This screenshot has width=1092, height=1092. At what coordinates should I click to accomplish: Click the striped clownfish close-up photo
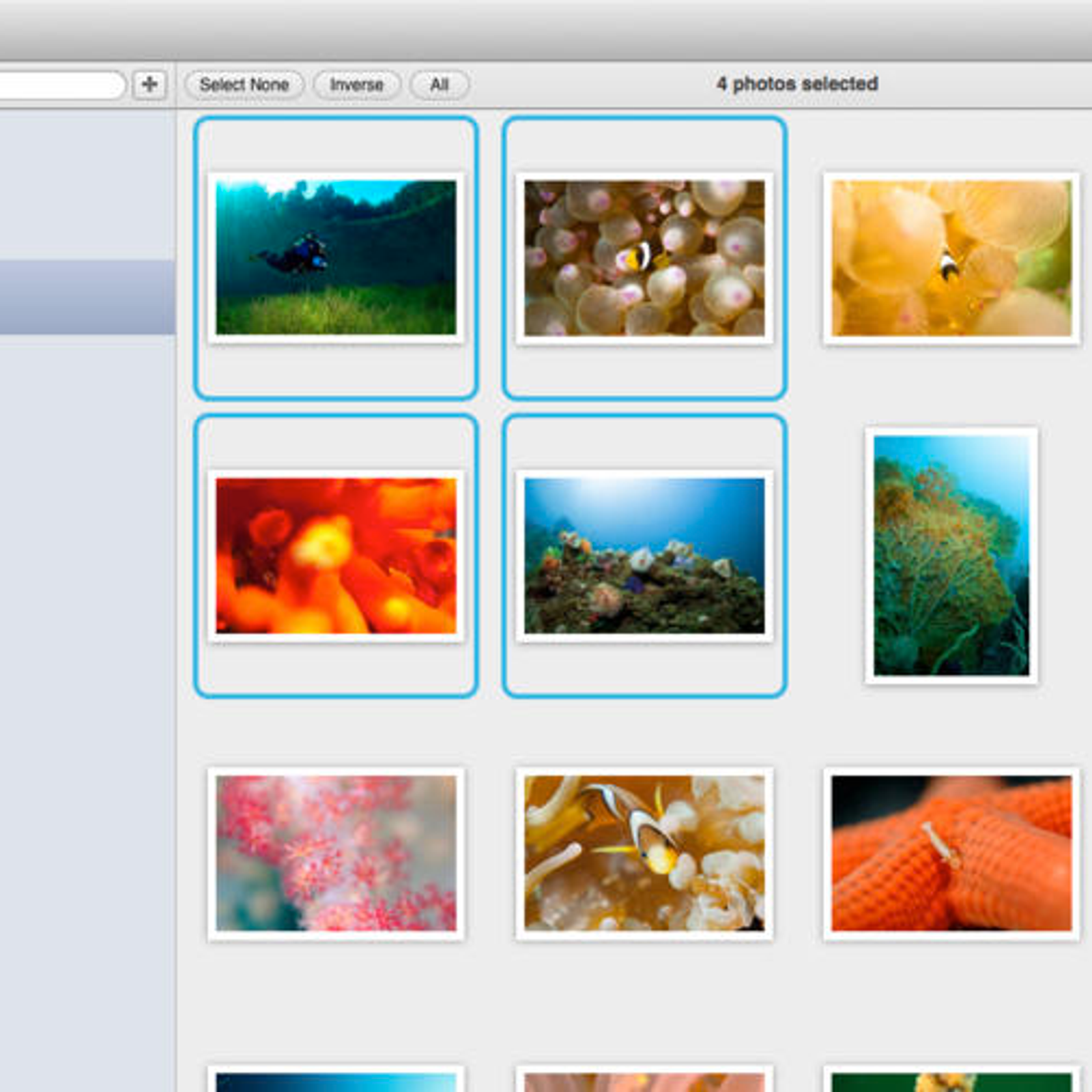pyautogui.click(x=644, y=853)
